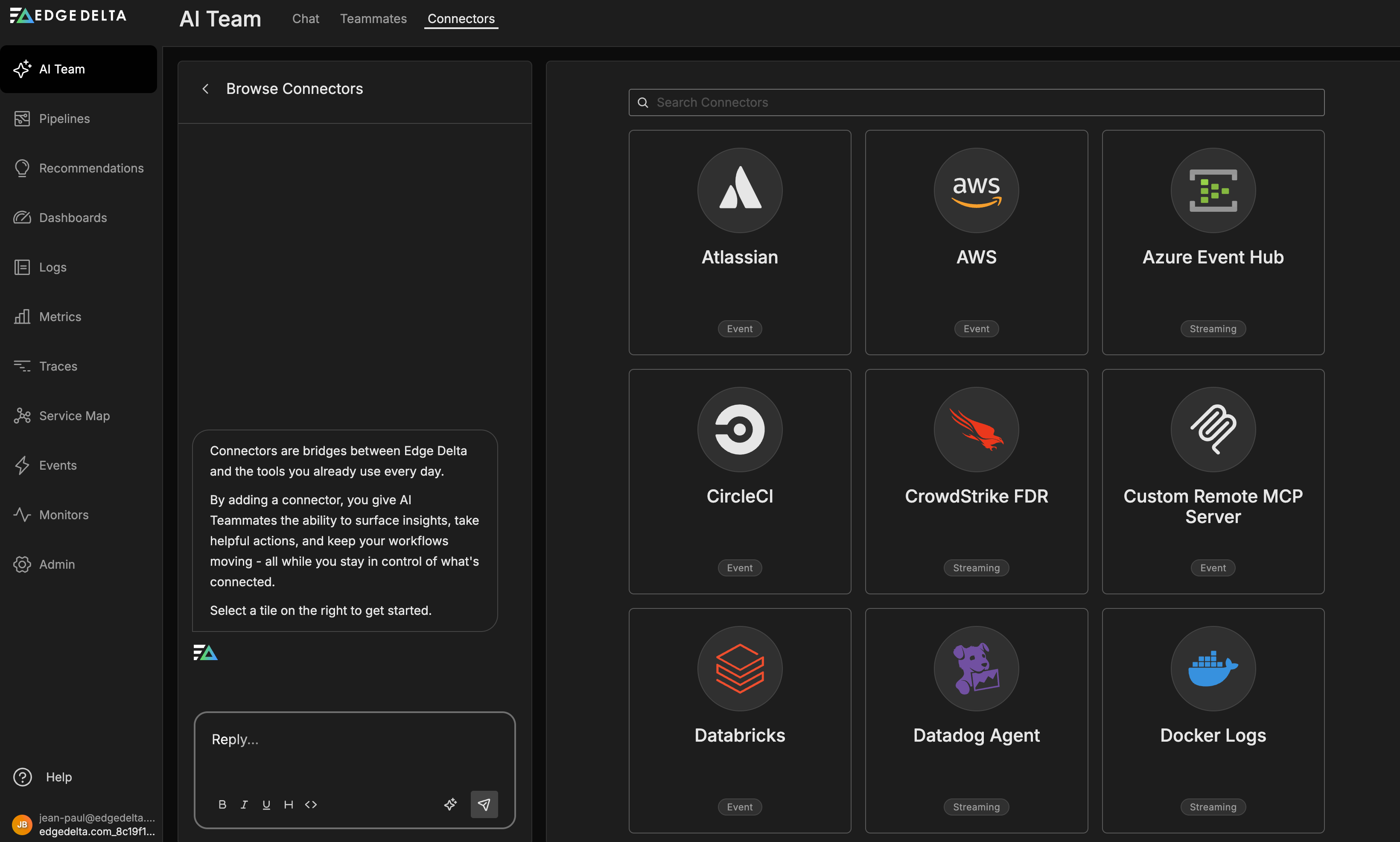The image size is (1400, 842).
Task: Click the bold formatting icon in reply box
Action: tap(222, 804)
